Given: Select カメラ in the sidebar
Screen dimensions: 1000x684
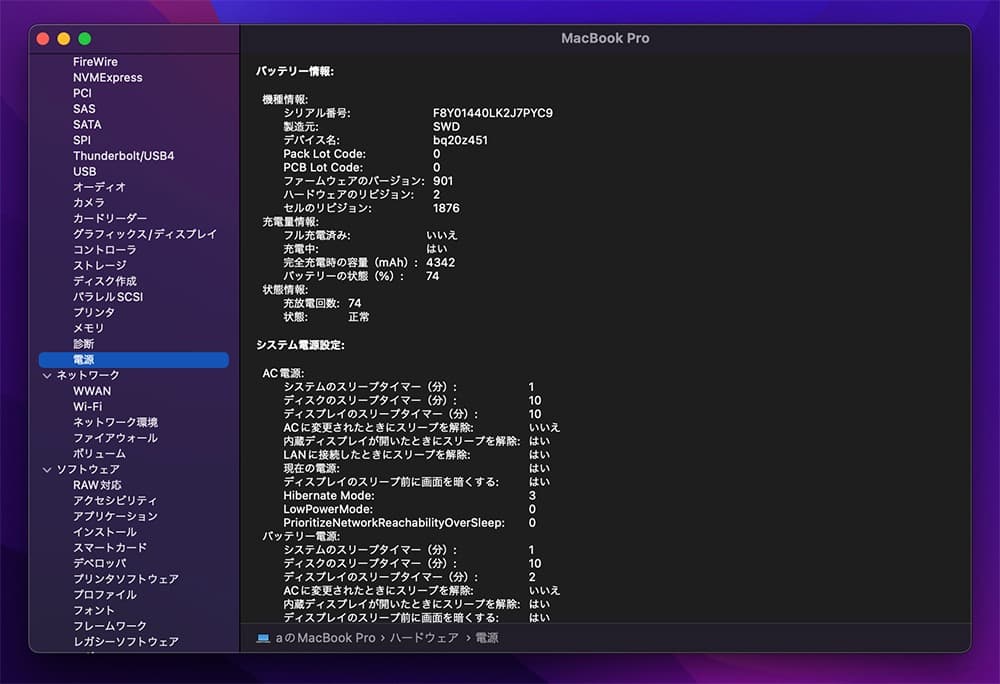Looking at the screenshot, I should 89,203.
